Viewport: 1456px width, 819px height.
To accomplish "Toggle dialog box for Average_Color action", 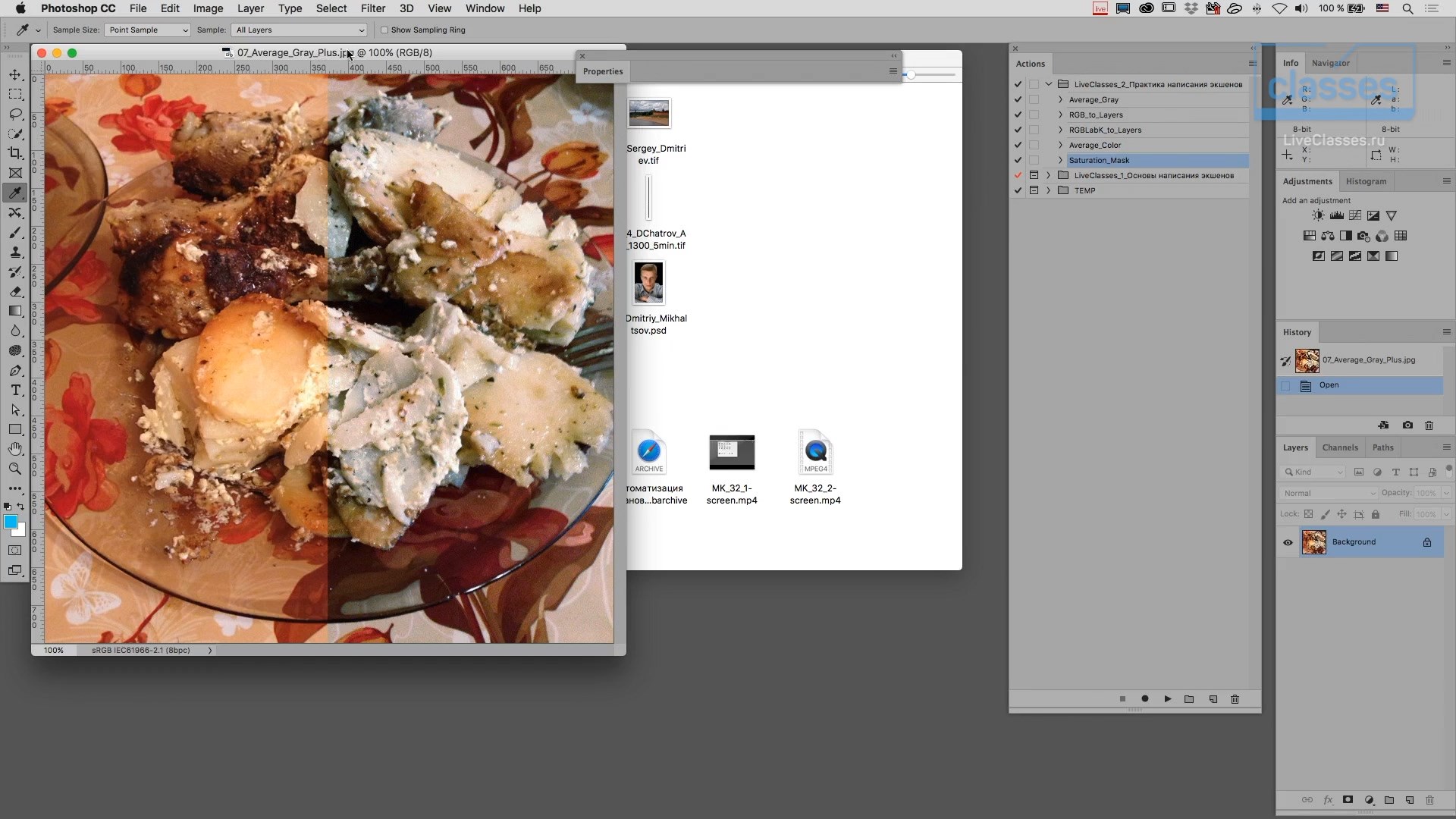I will (x=1034, y=145).
